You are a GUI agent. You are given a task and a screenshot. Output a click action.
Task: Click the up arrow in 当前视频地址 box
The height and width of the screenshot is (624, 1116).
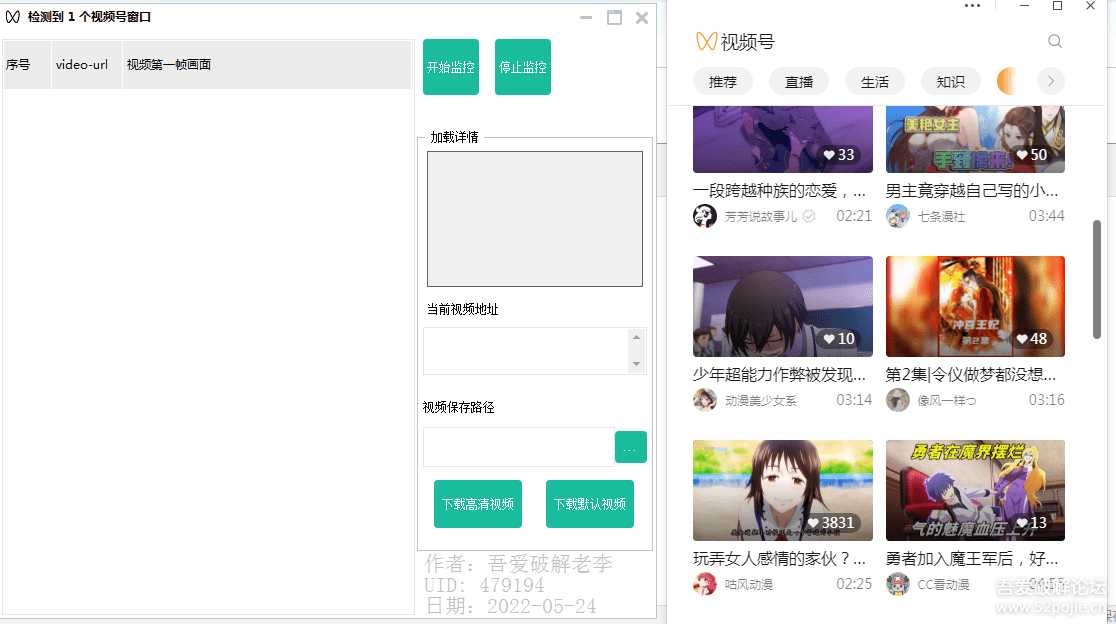pyautogui.click(x=637, y=338)
